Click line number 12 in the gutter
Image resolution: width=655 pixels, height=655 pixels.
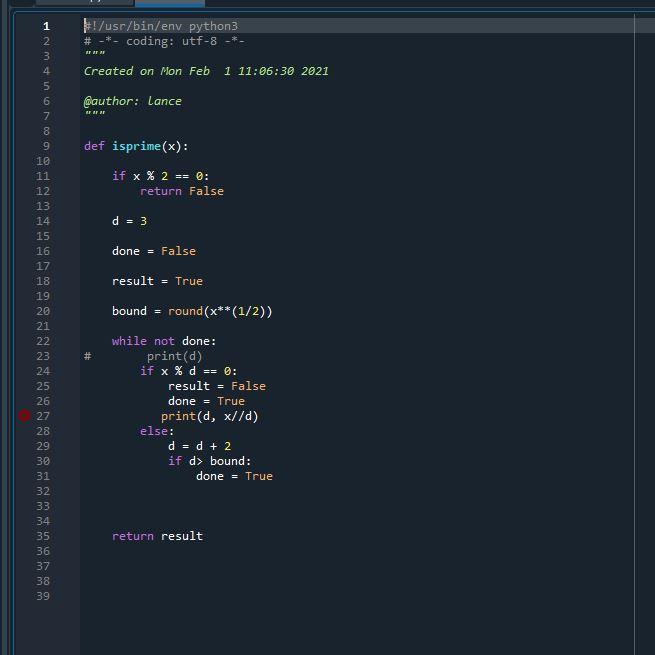43,191
